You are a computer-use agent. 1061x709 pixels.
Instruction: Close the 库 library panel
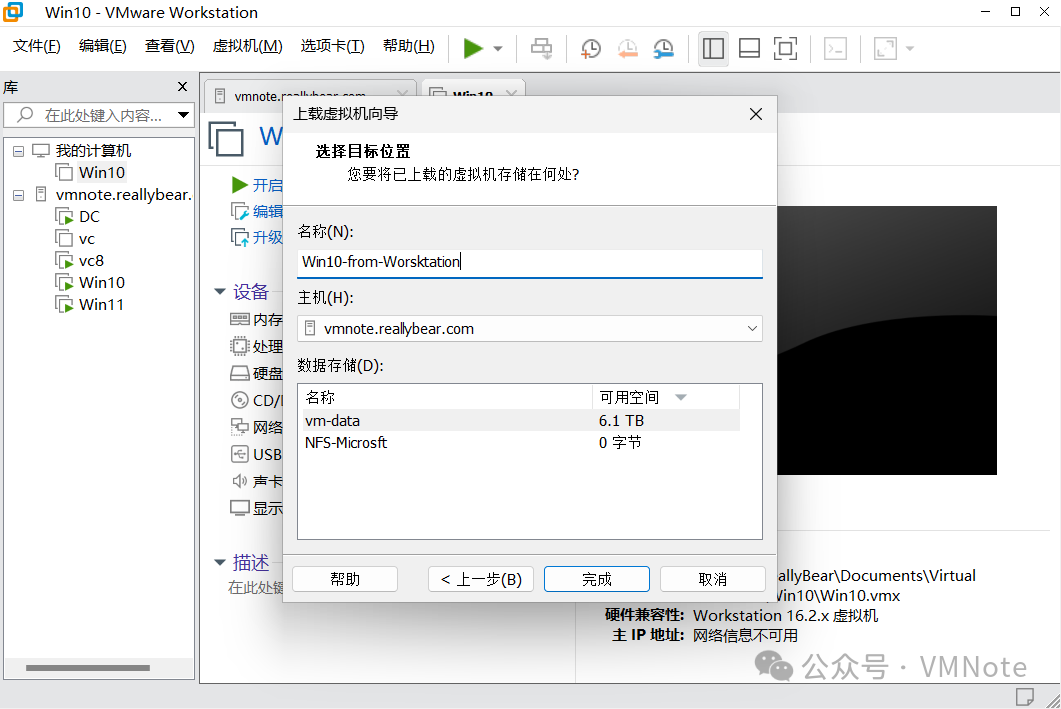(x=182, y=87)
